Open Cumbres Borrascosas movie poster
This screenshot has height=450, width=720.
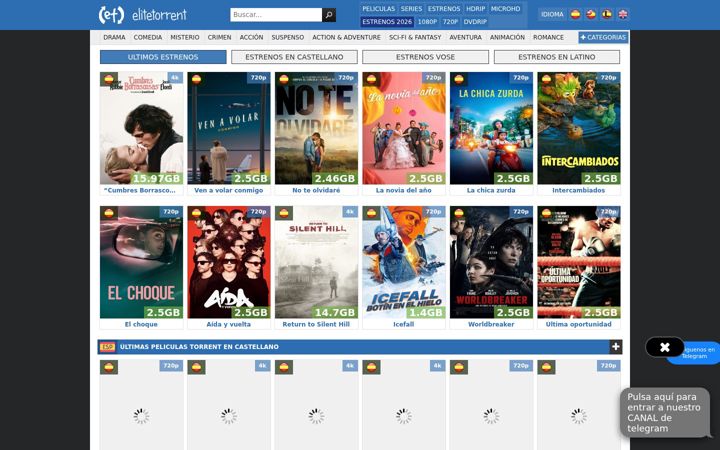(141, 128)
